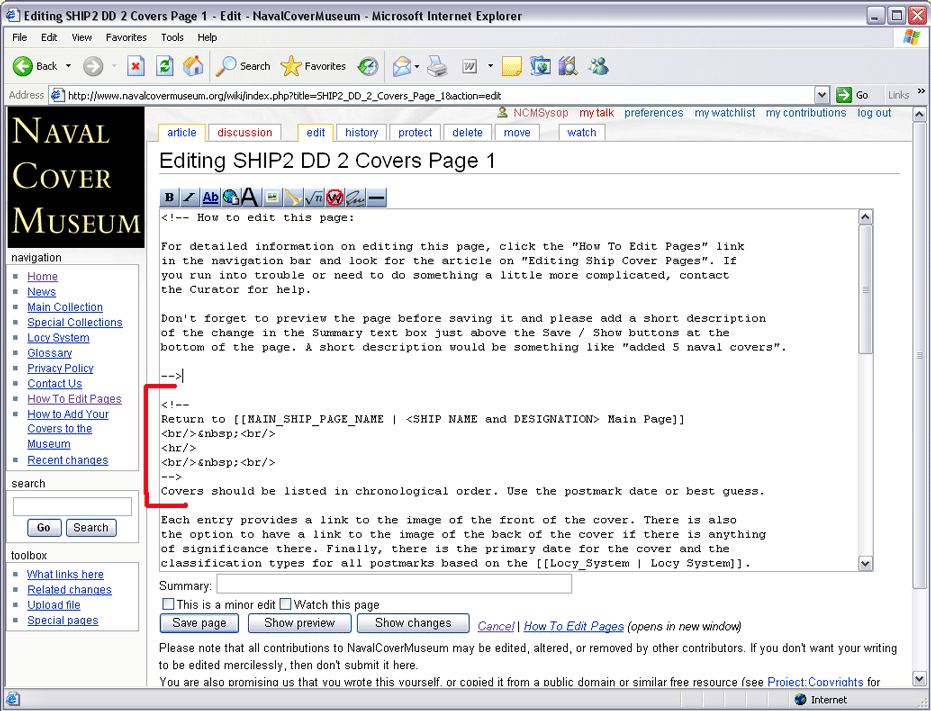Click into the Summary text field

coord(393,585)
